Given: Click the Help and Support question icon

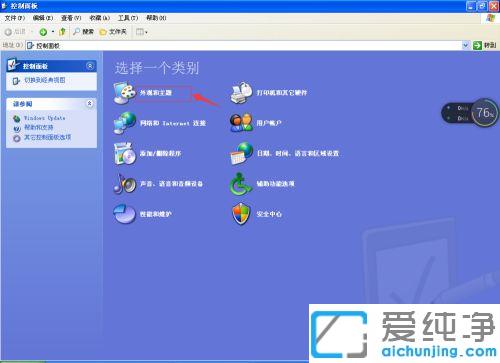Looking at the screenshot, I should [17, 128].
